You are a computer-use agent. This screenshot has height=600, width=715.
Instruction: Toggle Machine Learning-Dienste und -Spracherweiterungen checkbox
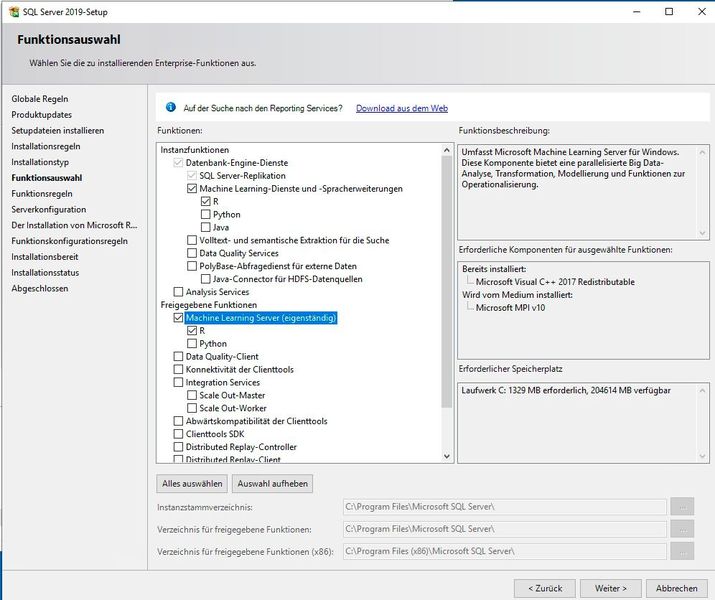192,188
